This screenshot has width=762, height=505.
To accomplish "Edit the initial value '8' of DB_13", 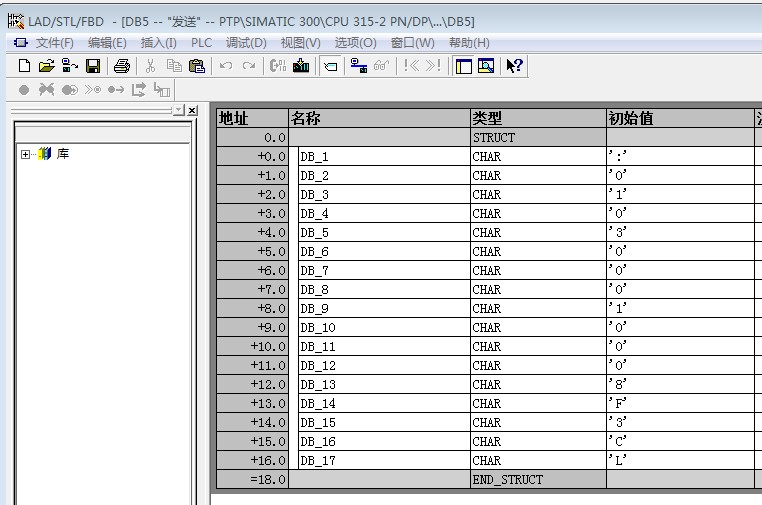I will [680, 384].
